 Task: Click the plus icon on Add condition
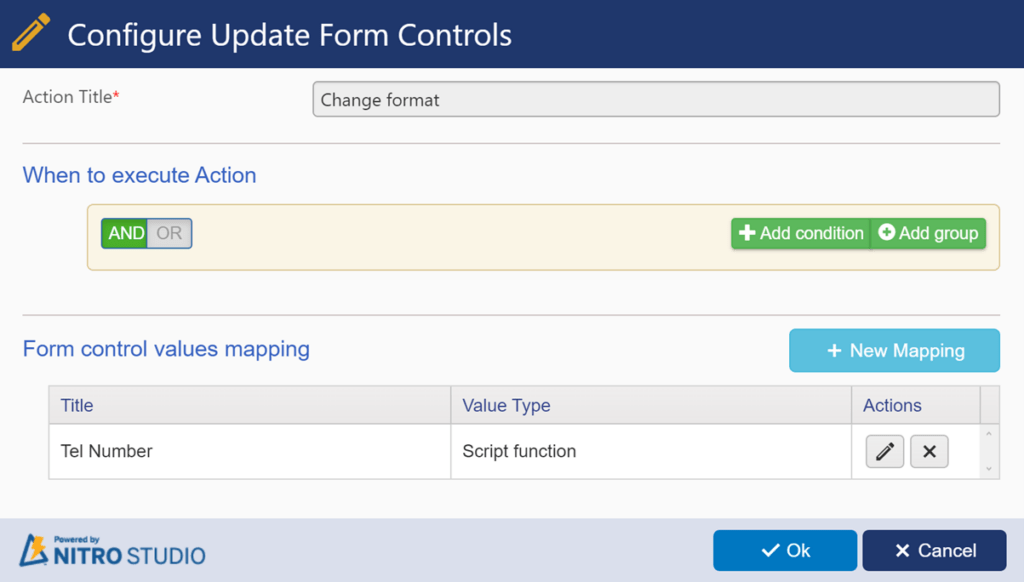[x=746, y=233]
